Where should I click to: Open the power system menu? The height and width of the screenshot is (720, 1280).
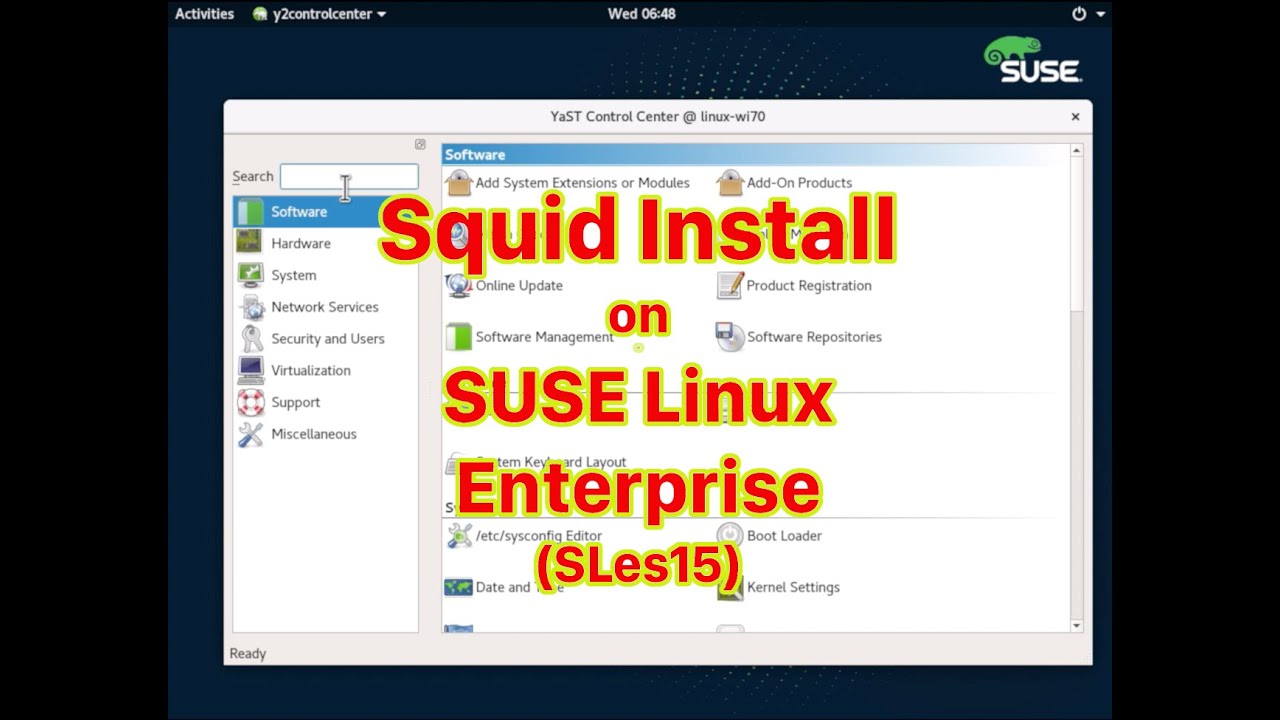[x=1088, y=14]
